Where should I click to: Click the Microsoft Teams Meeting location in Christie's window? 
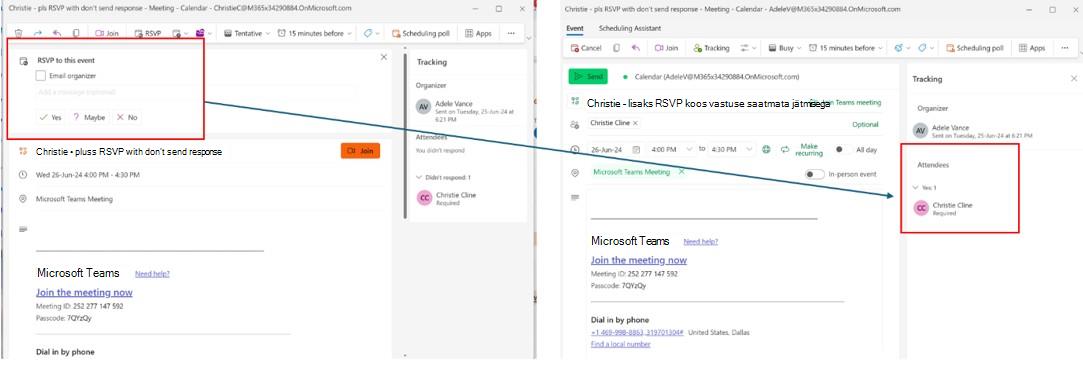(x=74, y=199)
